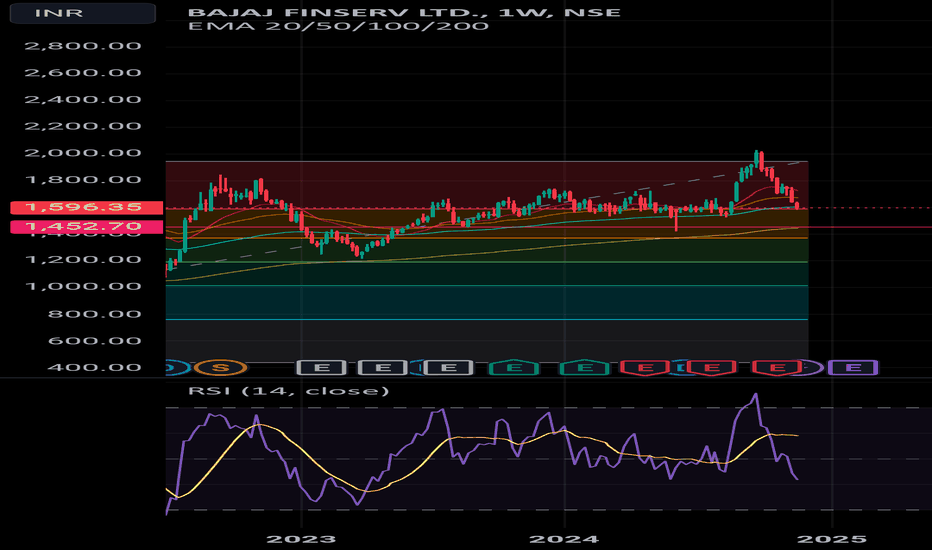
Task: Click the 800.00 price axis label
Action: pos(94,315)
